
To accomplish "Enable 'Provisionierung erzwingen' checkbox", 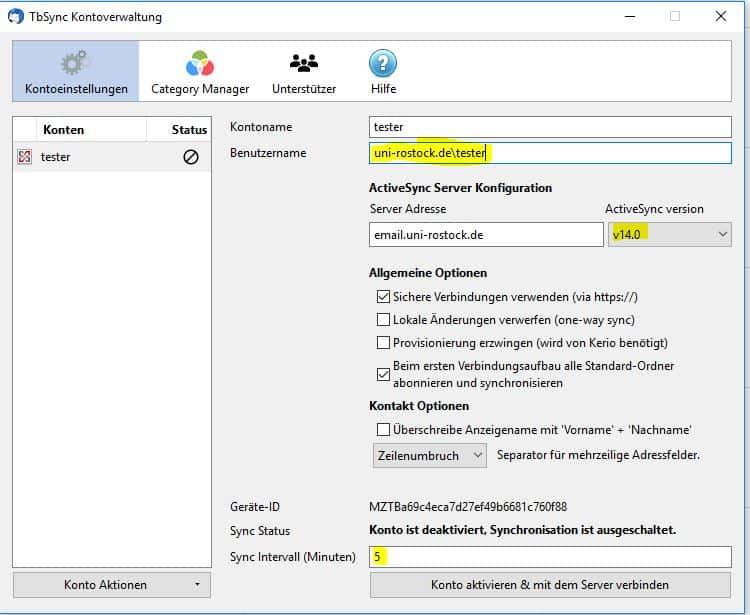I will click(x=383, y=343).
